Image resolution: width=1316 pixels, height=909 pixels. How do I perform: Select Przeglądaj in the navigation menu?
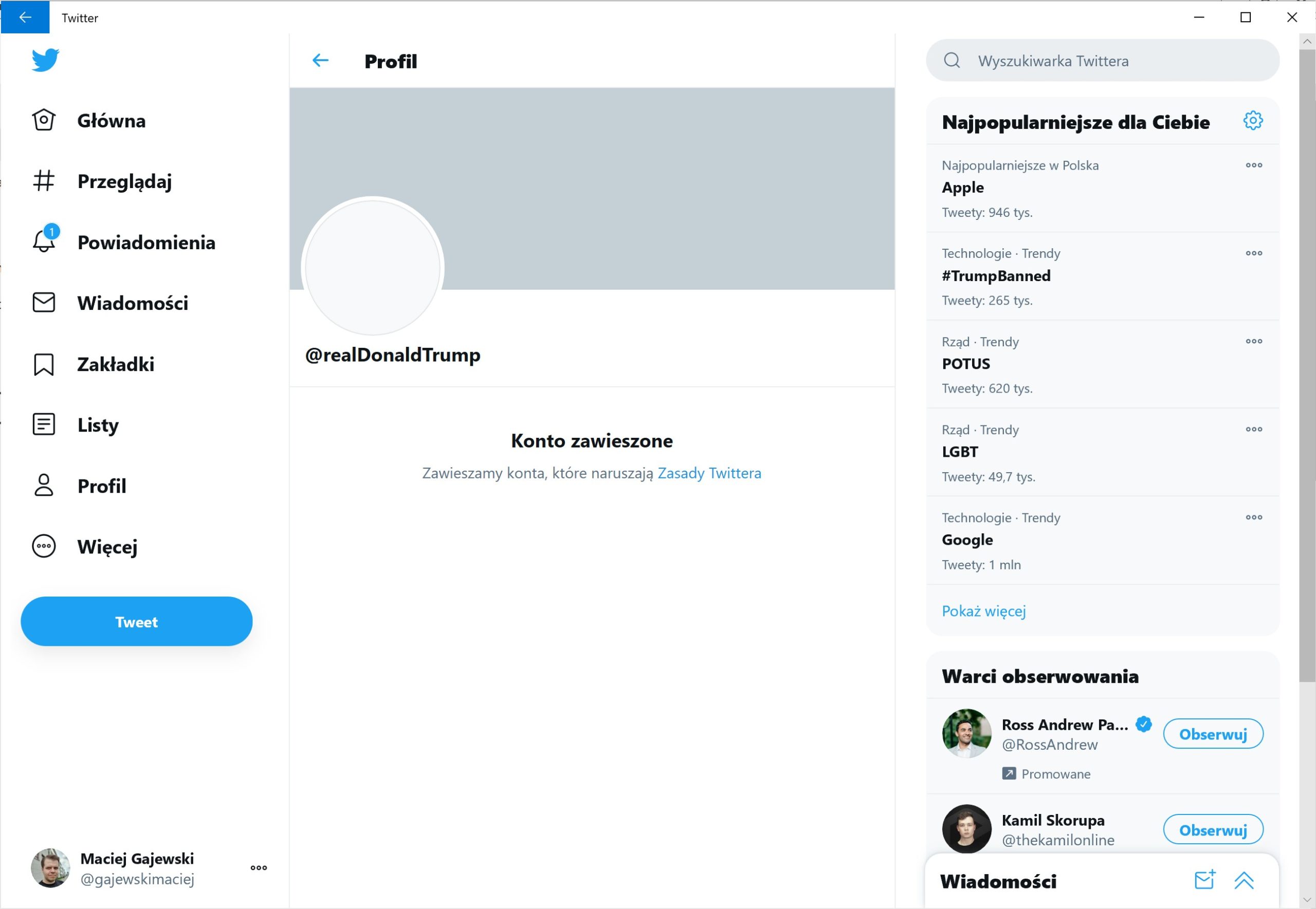point(102,182)
